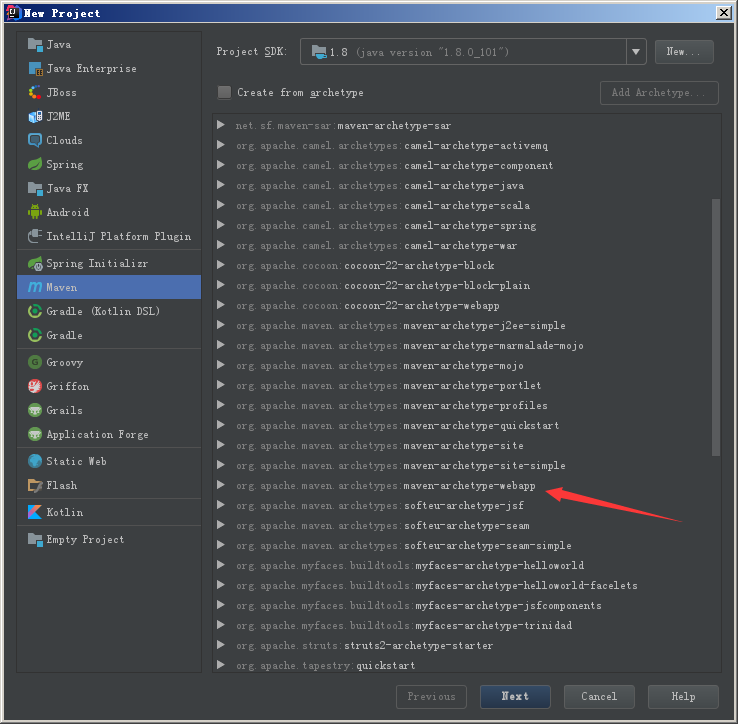The width and height of the screenshot is (738, 724).
Task: Pick the JBoss icon in sidebar
Action: coord(35,93)
